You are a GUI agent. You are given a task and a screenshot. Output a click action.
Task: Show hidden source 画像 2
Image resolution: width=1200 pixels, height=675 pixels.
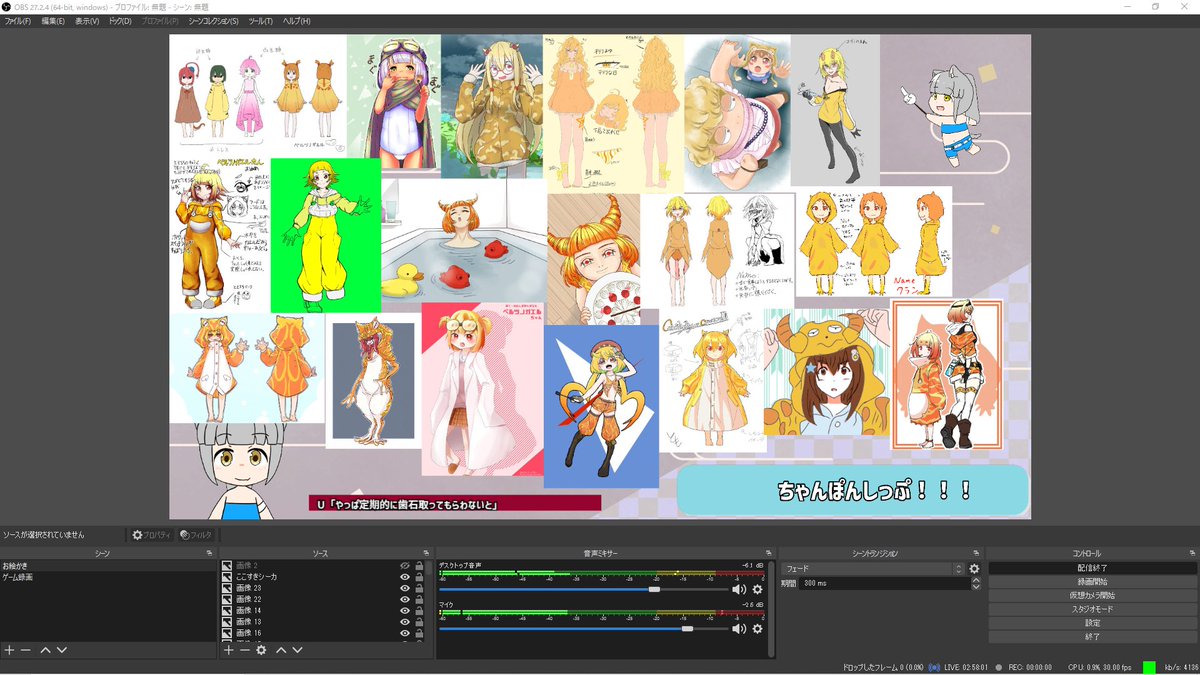tap(405, 566)
